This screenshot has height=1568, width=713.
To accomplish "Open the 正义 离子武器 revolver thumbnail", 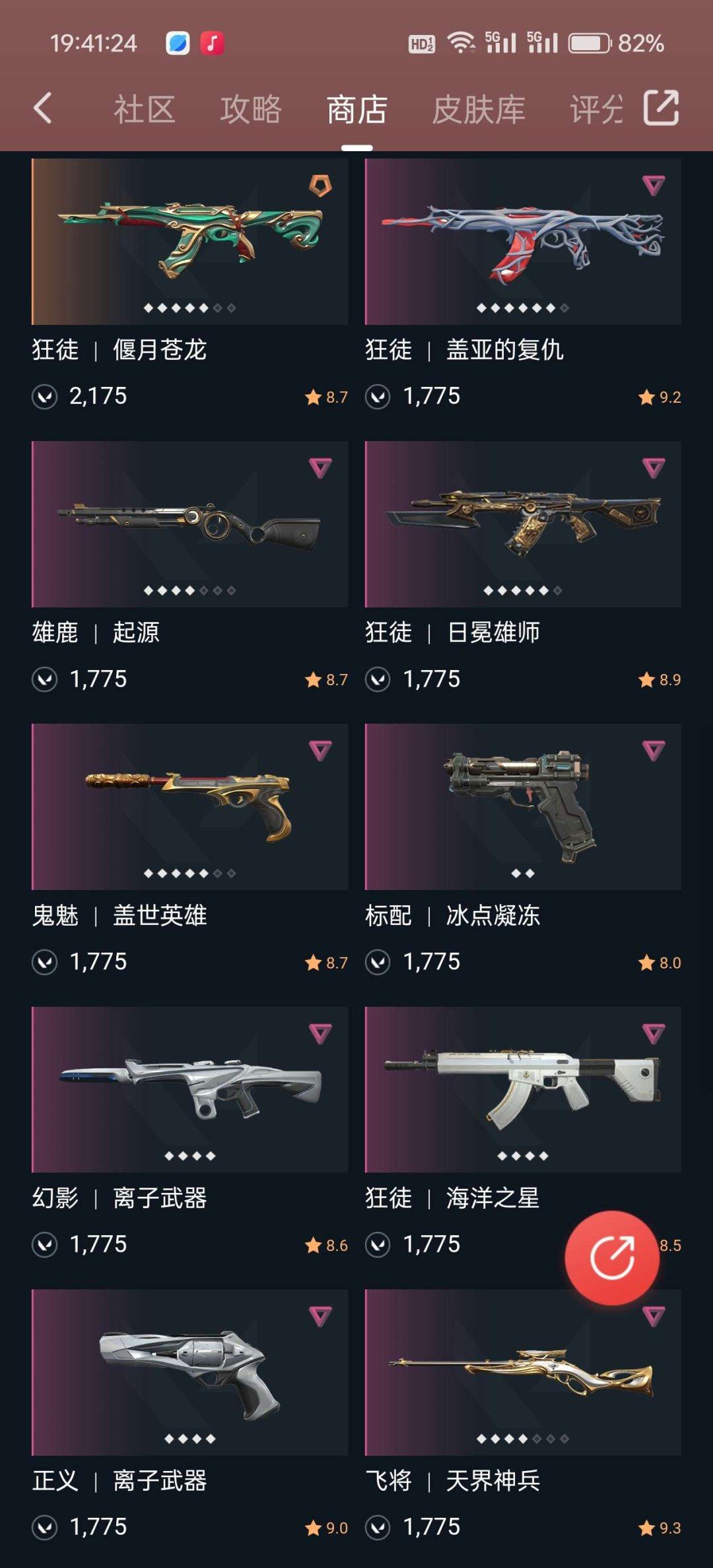I will 190,1372.
